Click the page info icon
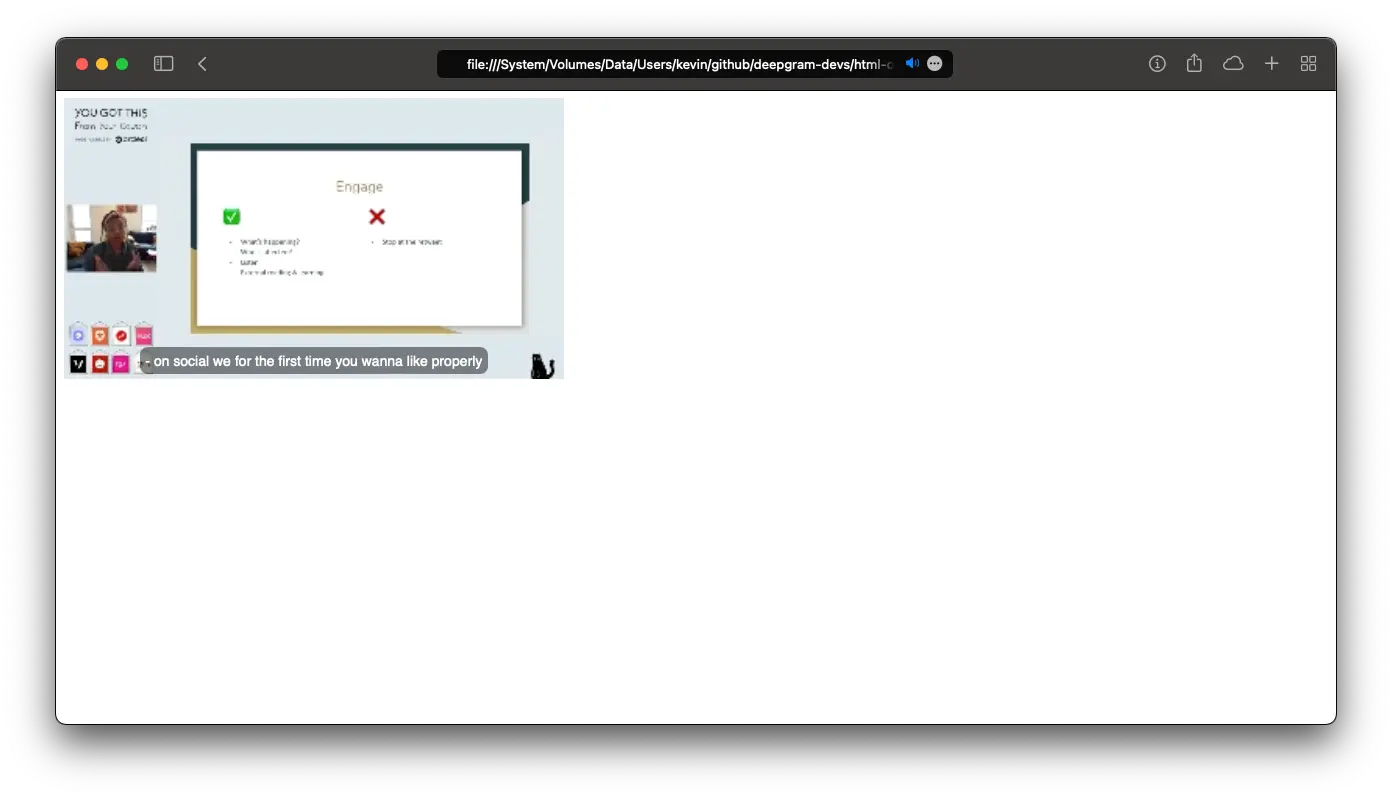 [x=1157, y=63]
